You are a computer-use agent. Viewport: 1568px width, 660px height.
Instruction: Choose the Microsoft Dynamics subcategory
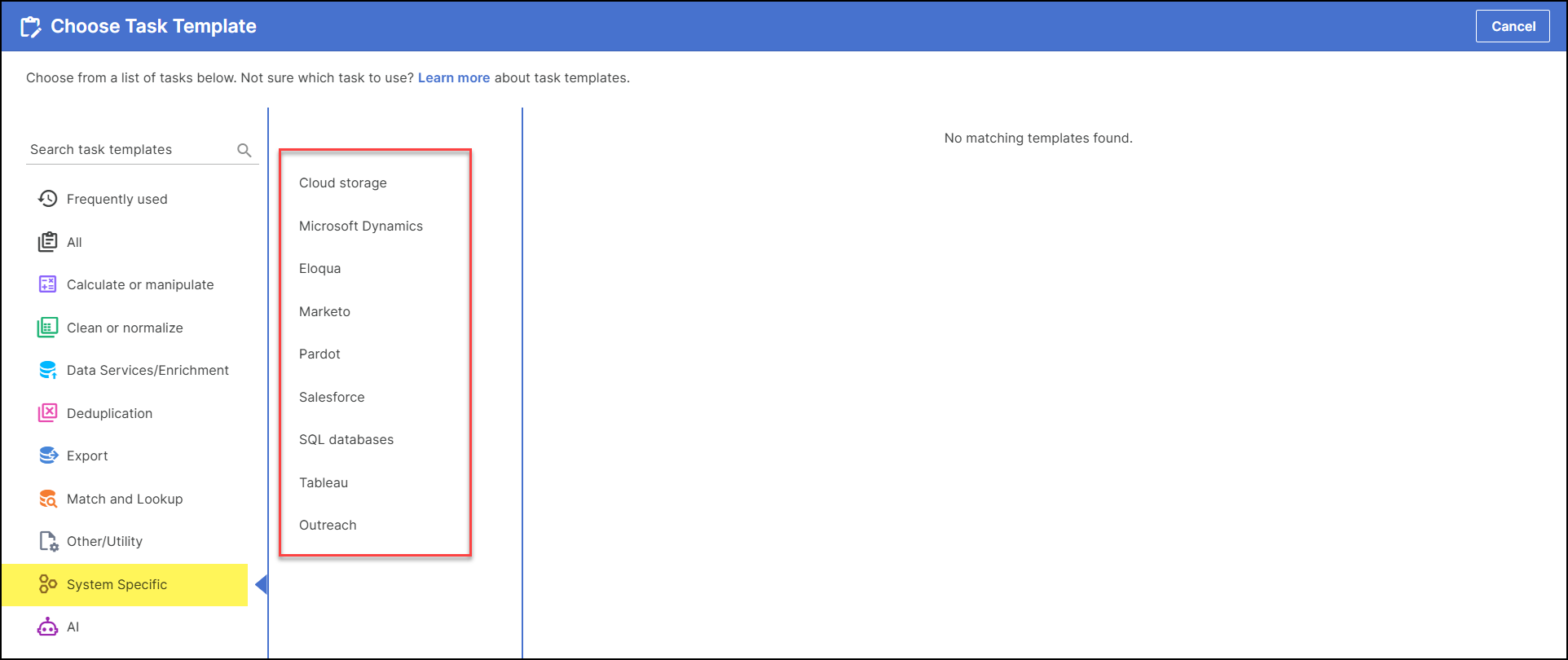pos(361,226)
